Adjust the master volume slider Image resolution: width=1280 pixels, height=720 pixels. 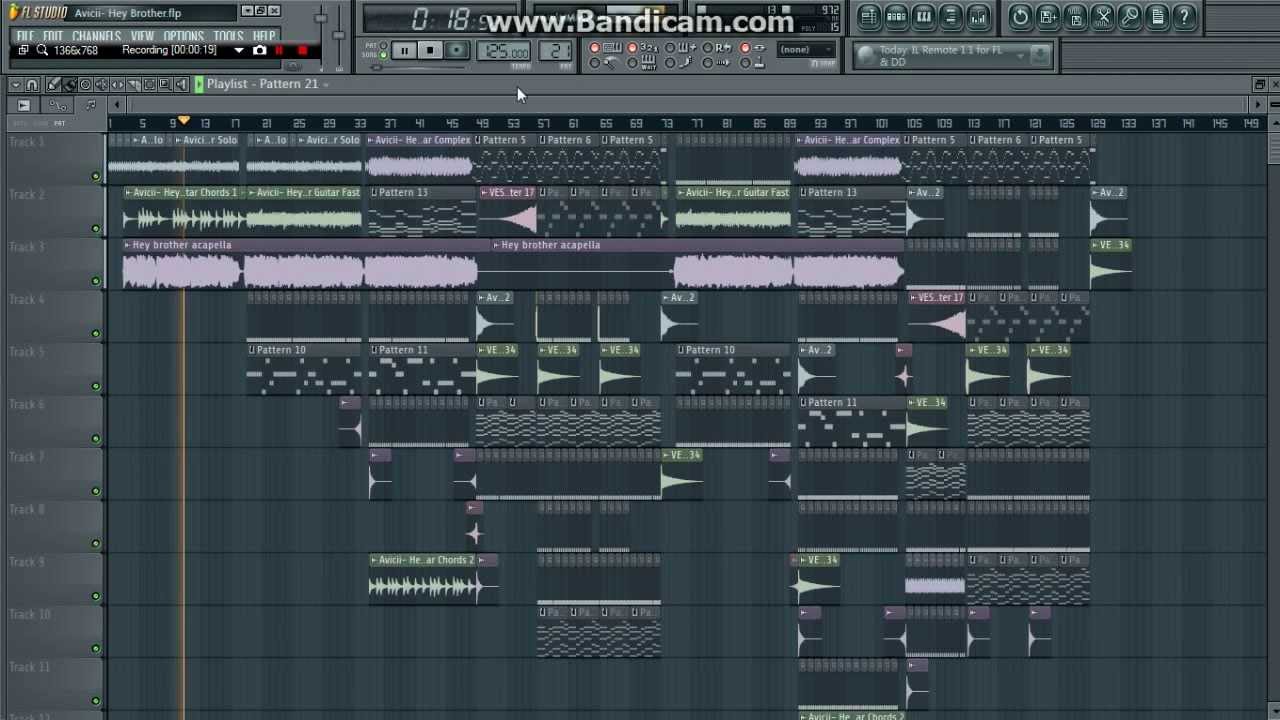pyautogui.click(x=320, y=18)
